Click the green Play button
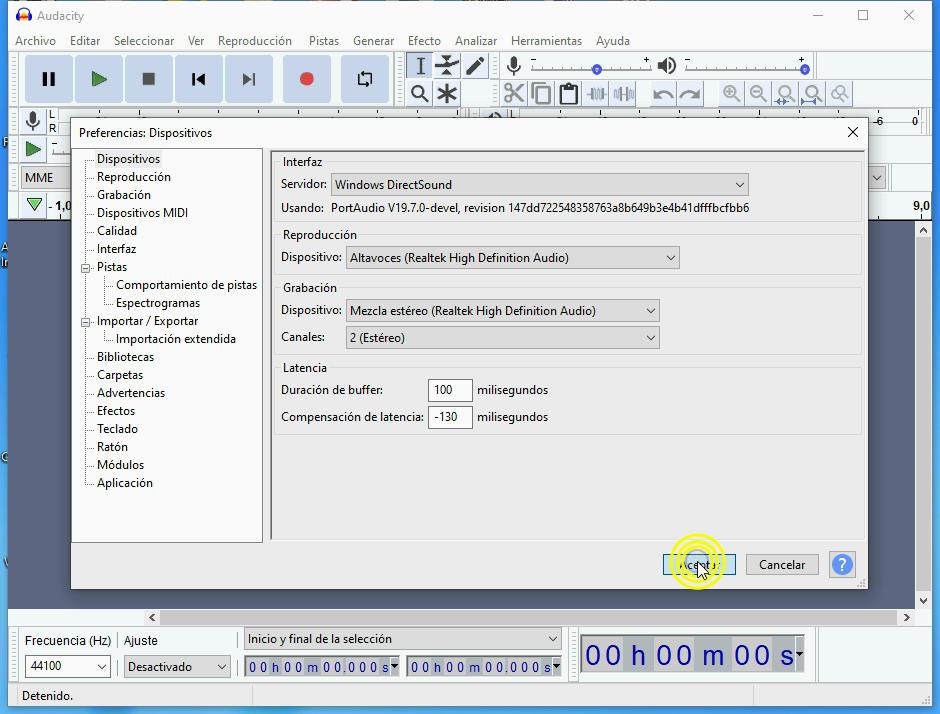Image resolution: width=940 pixels, height=714 pixels. tap(99, 79)
